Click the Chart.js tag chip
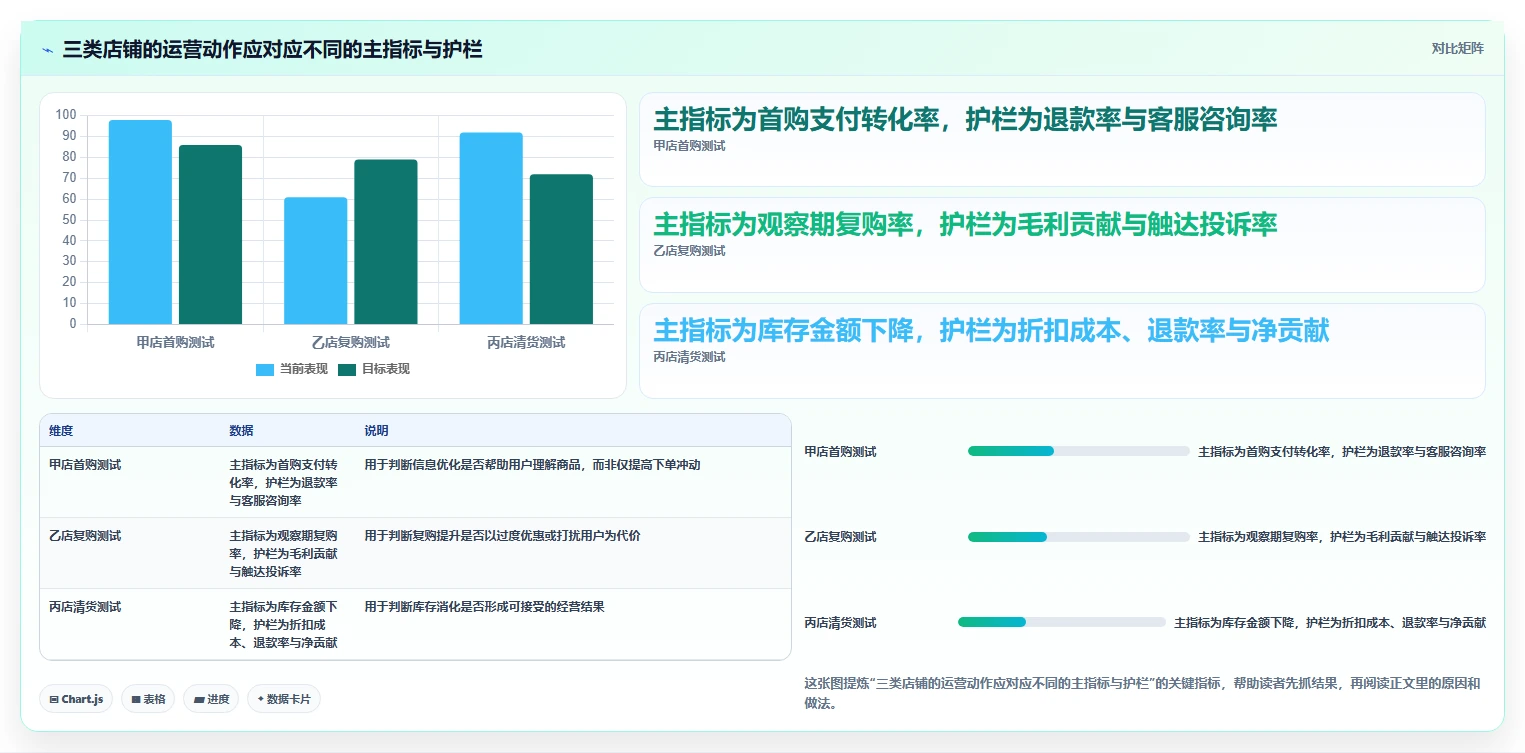This screenshot has width=1525, height=753. pos(77,699)
